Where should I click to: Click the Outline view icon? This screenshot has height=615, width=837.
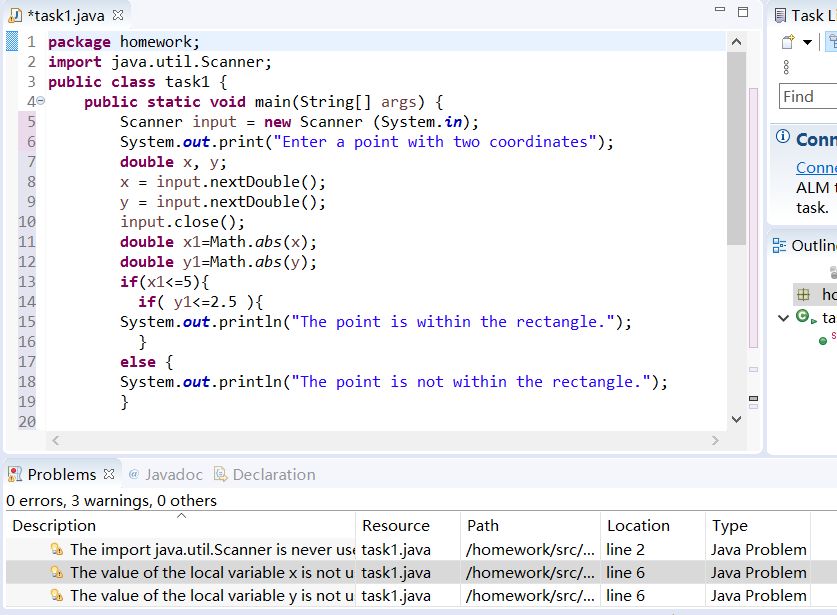(x=779, y=246)
